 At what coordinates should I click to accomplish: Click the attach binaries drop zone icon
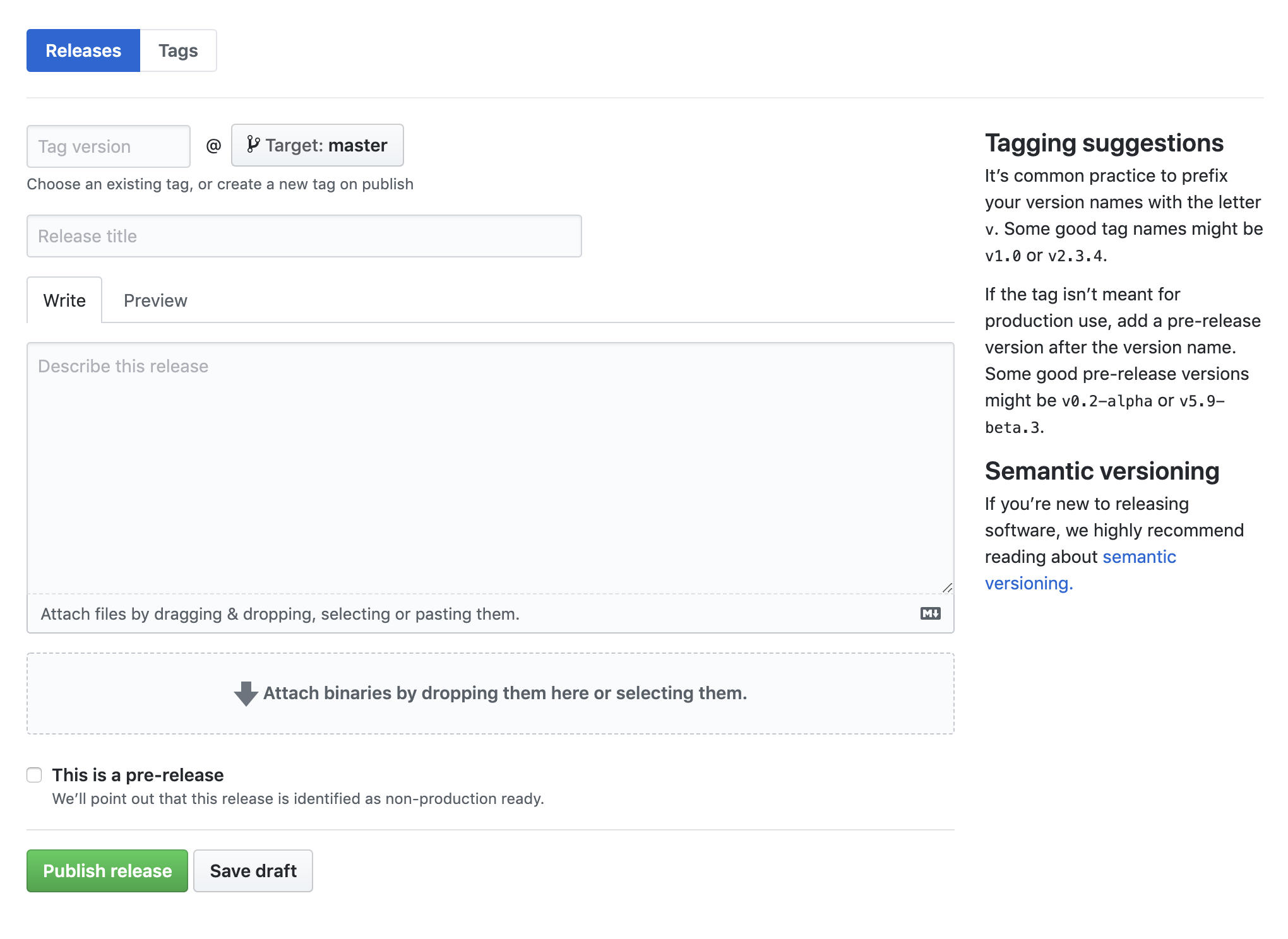pos(246,692)
